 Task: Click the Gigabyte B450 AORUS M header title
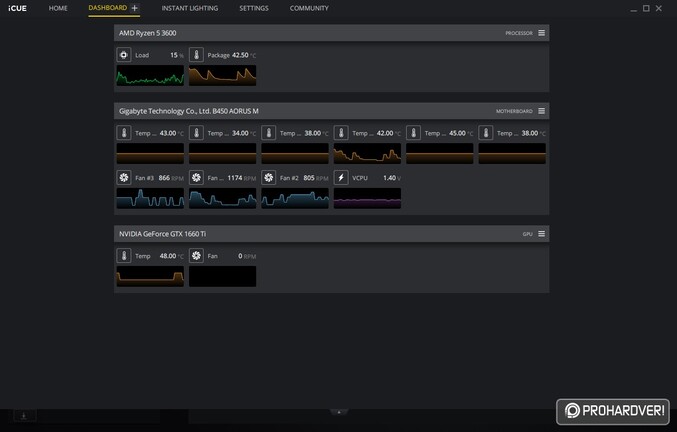coord(189,111)
